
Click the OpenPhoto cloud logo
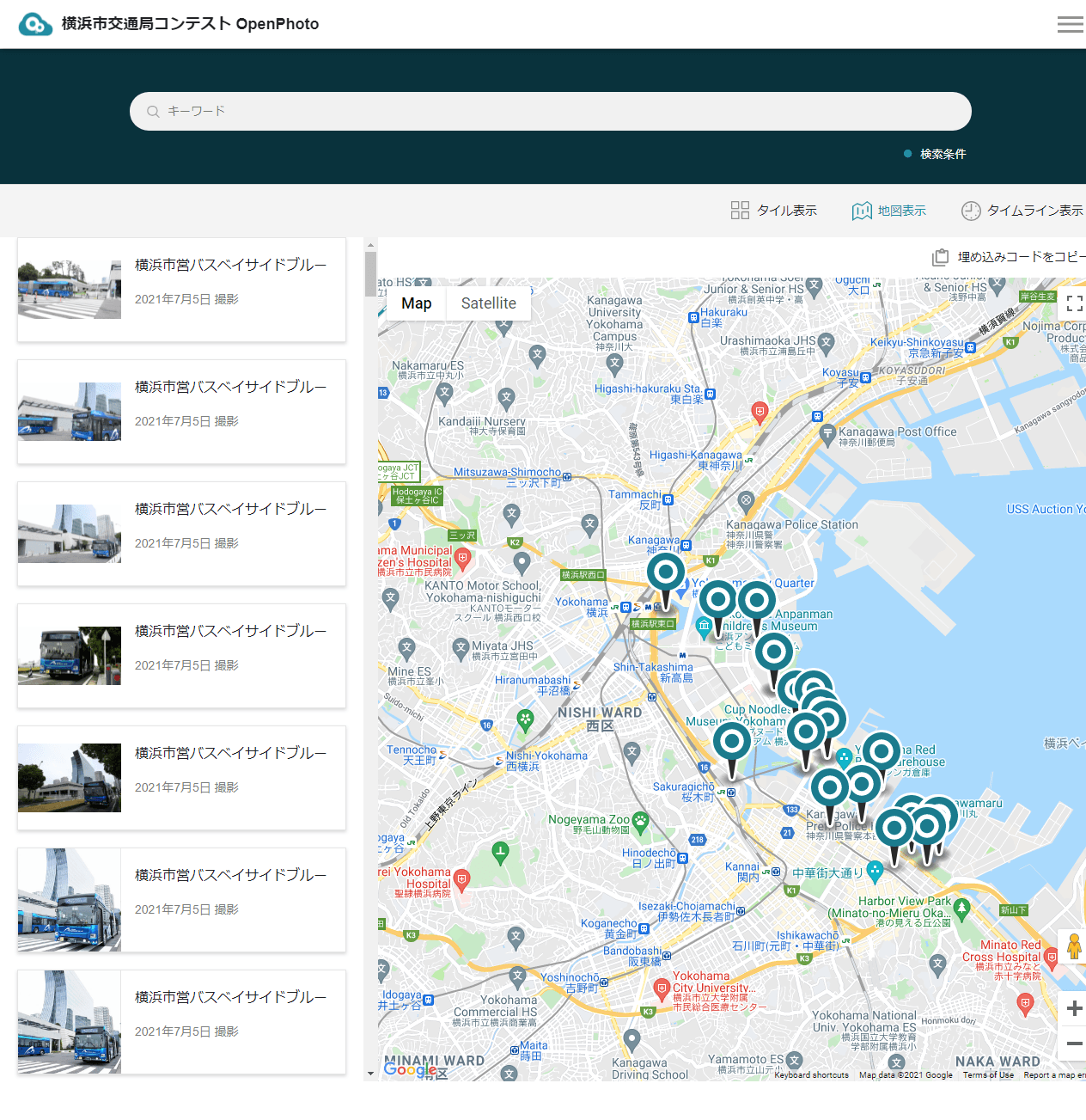[34, 23]
